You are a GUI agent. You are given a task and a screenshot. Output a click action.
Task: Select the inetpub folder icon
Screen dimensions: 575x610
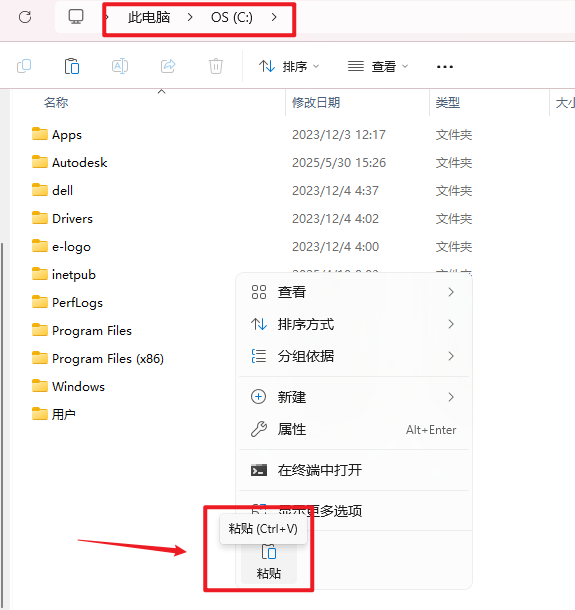click(x=40, y=273)
